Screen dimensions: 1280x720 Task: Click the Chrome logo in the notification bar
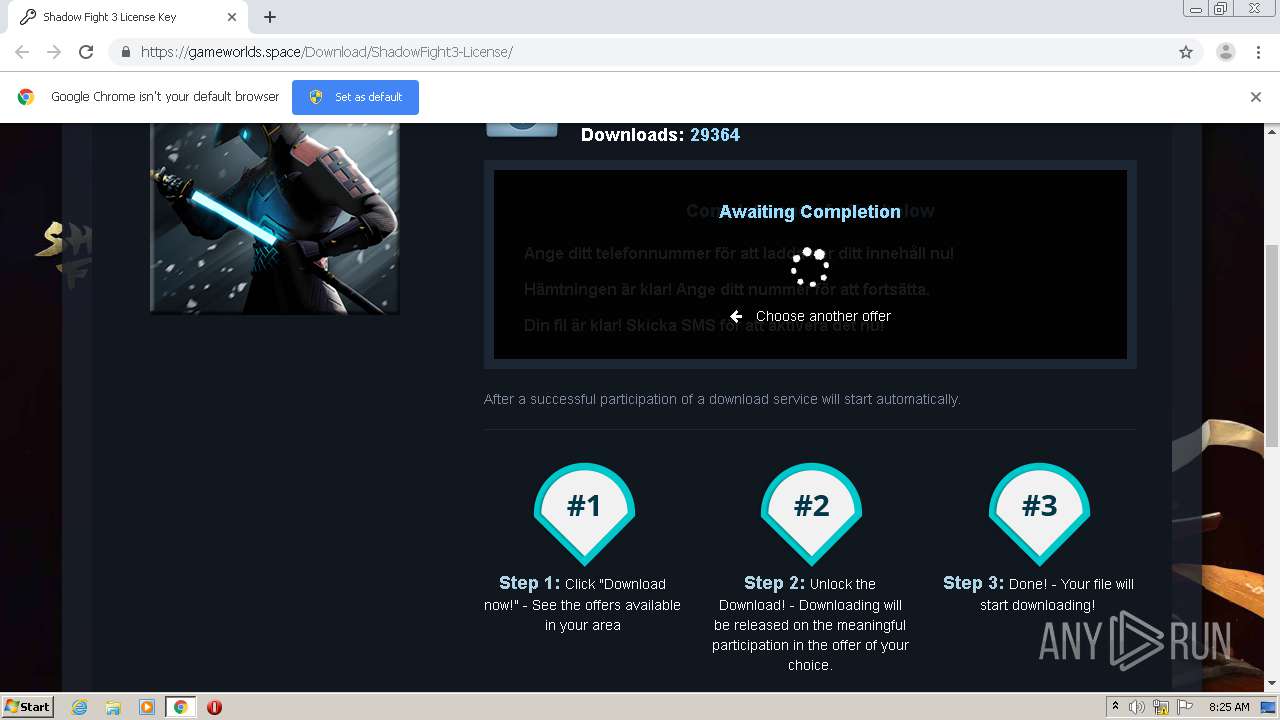[26, 97]
